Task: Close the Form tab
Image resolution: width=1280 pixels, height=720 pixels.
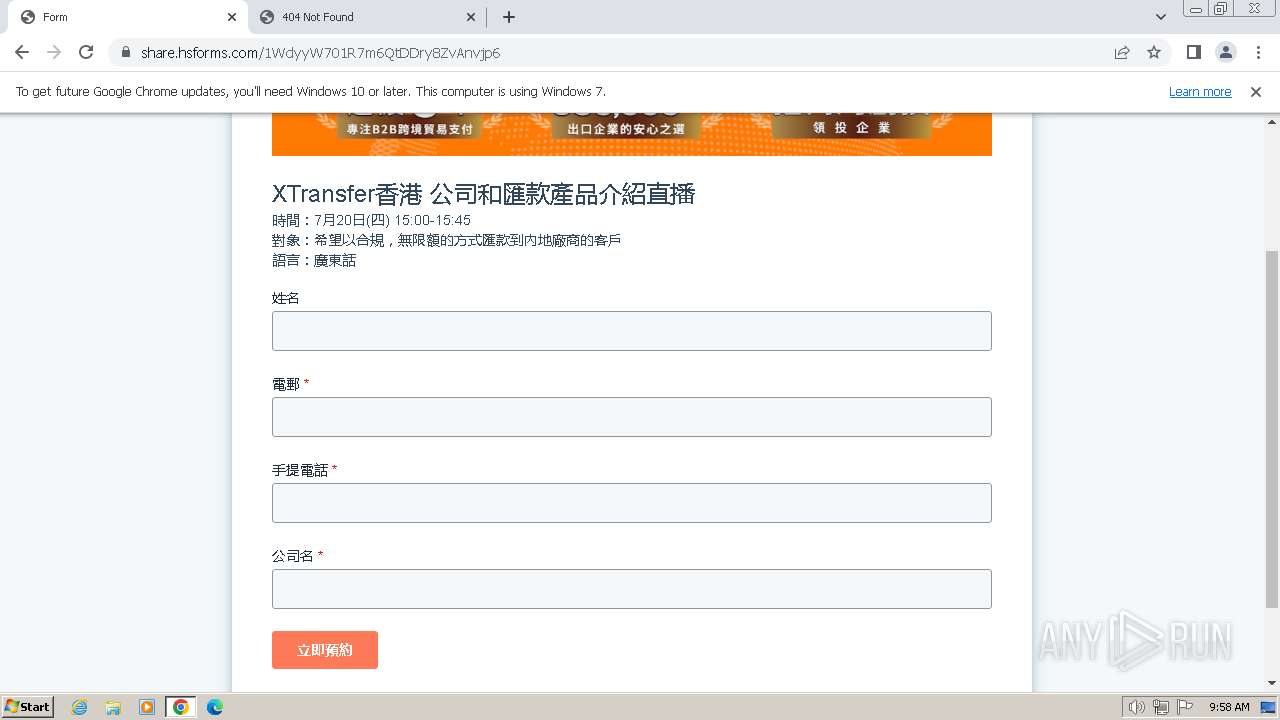Action: (232, 17)
